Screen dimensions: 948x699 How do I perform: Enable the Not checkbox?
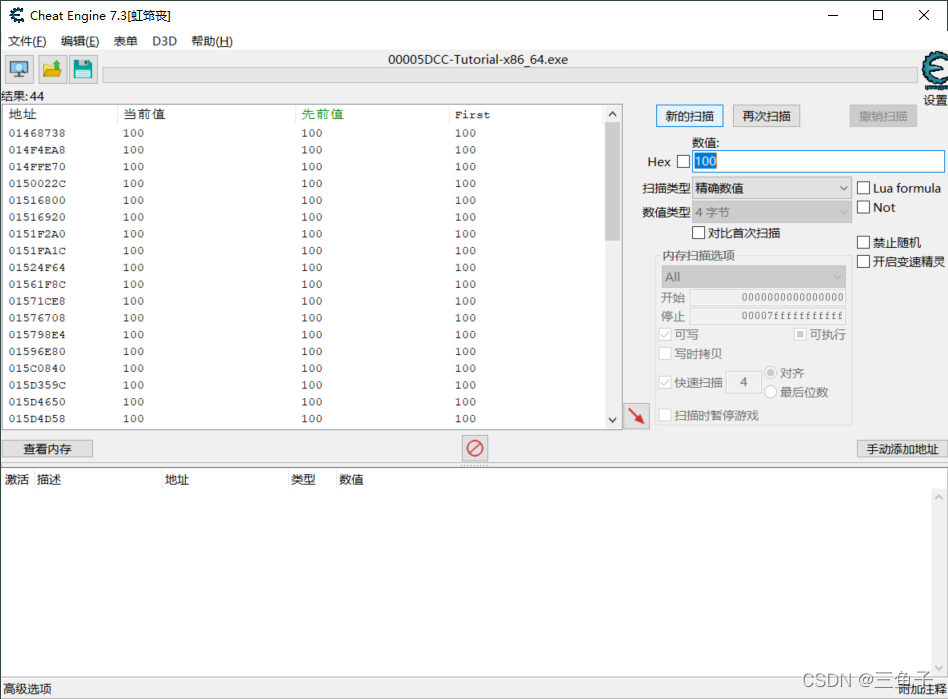(863, 207)
